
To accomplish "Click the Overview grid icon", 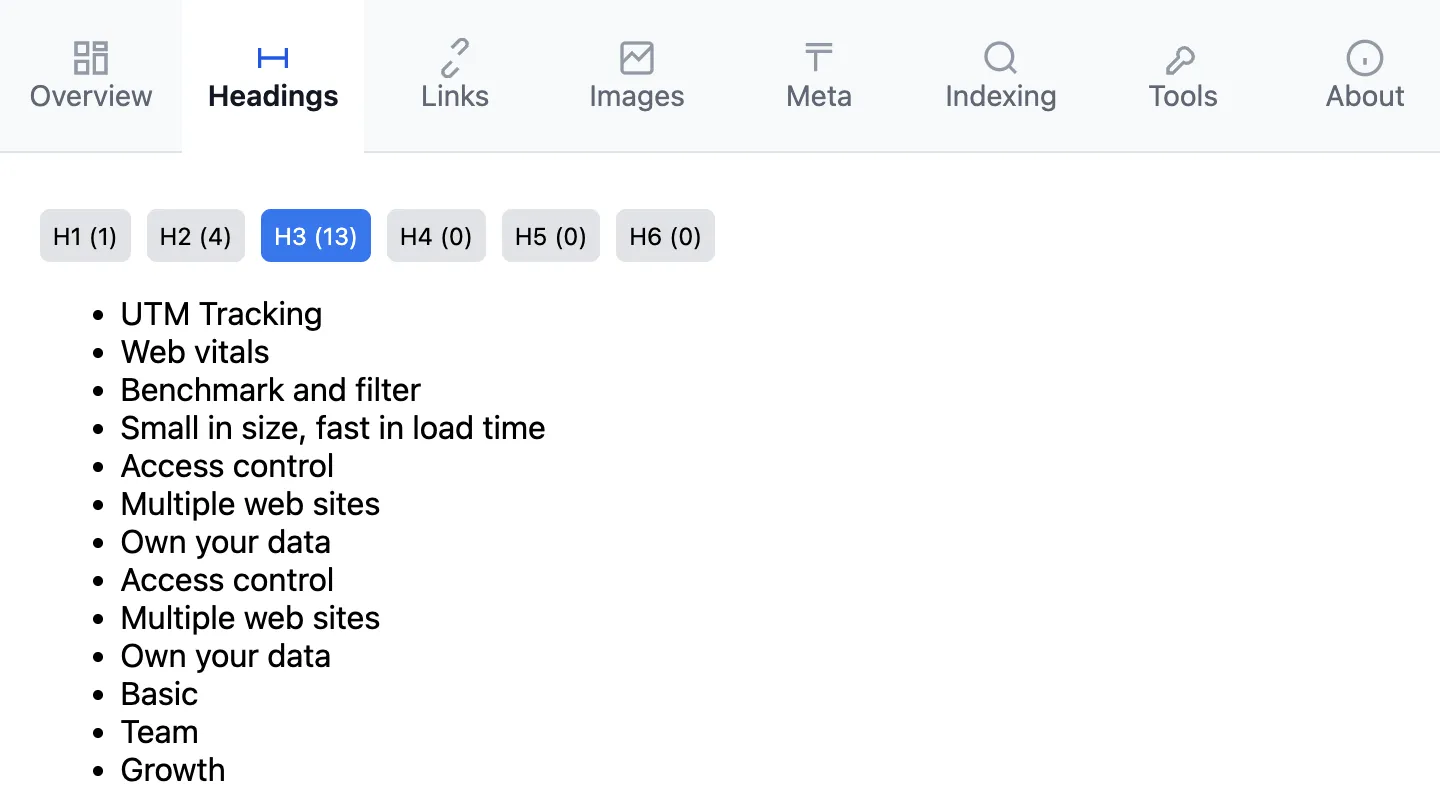I will point(91,58).
